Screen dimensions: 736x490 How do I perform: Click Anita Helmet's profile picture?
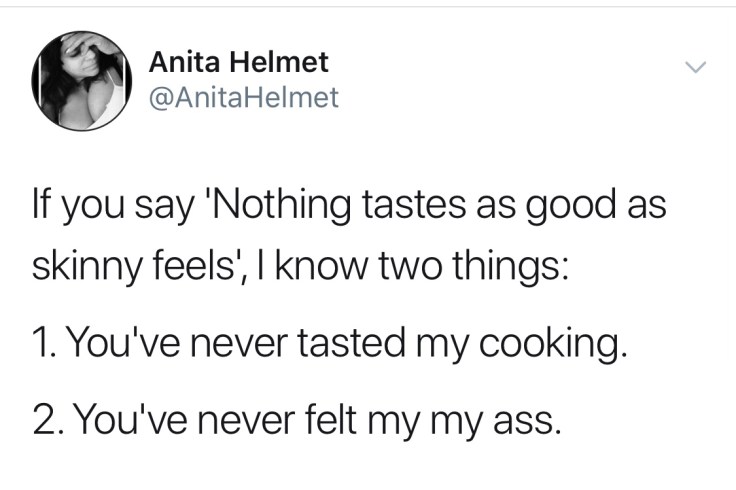point(82,80)
